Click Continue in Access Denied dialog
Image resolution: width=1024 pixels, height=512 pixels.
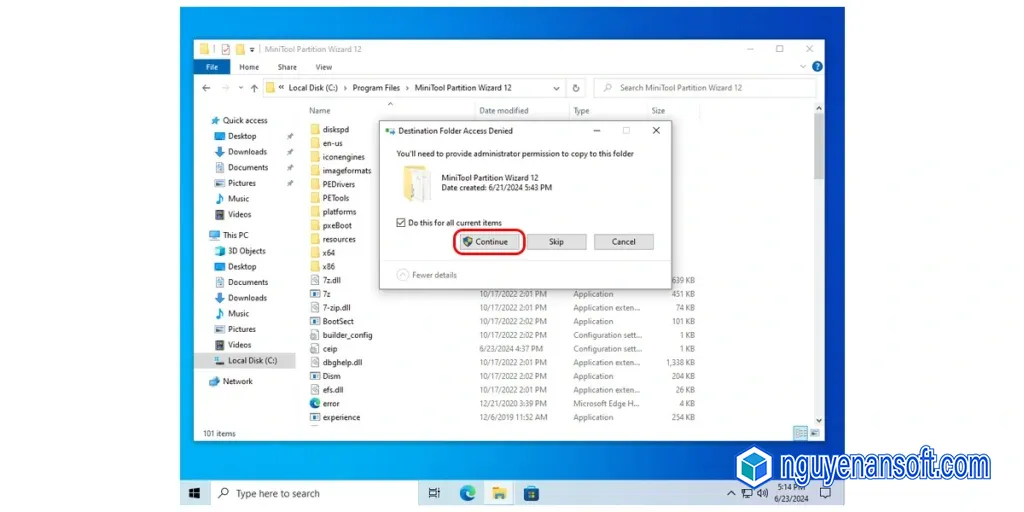(x=488, y=242)
